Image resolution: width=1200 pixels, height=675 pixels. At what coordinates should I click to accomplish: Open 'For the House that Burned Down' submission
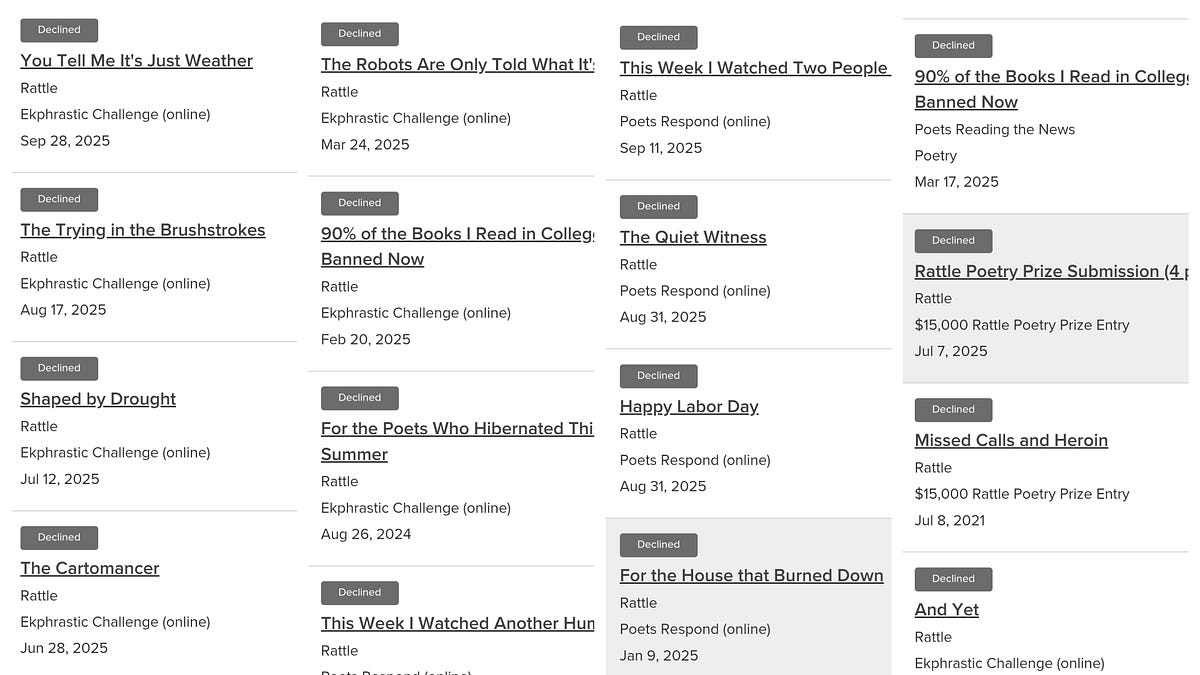[x=751, y=574]
